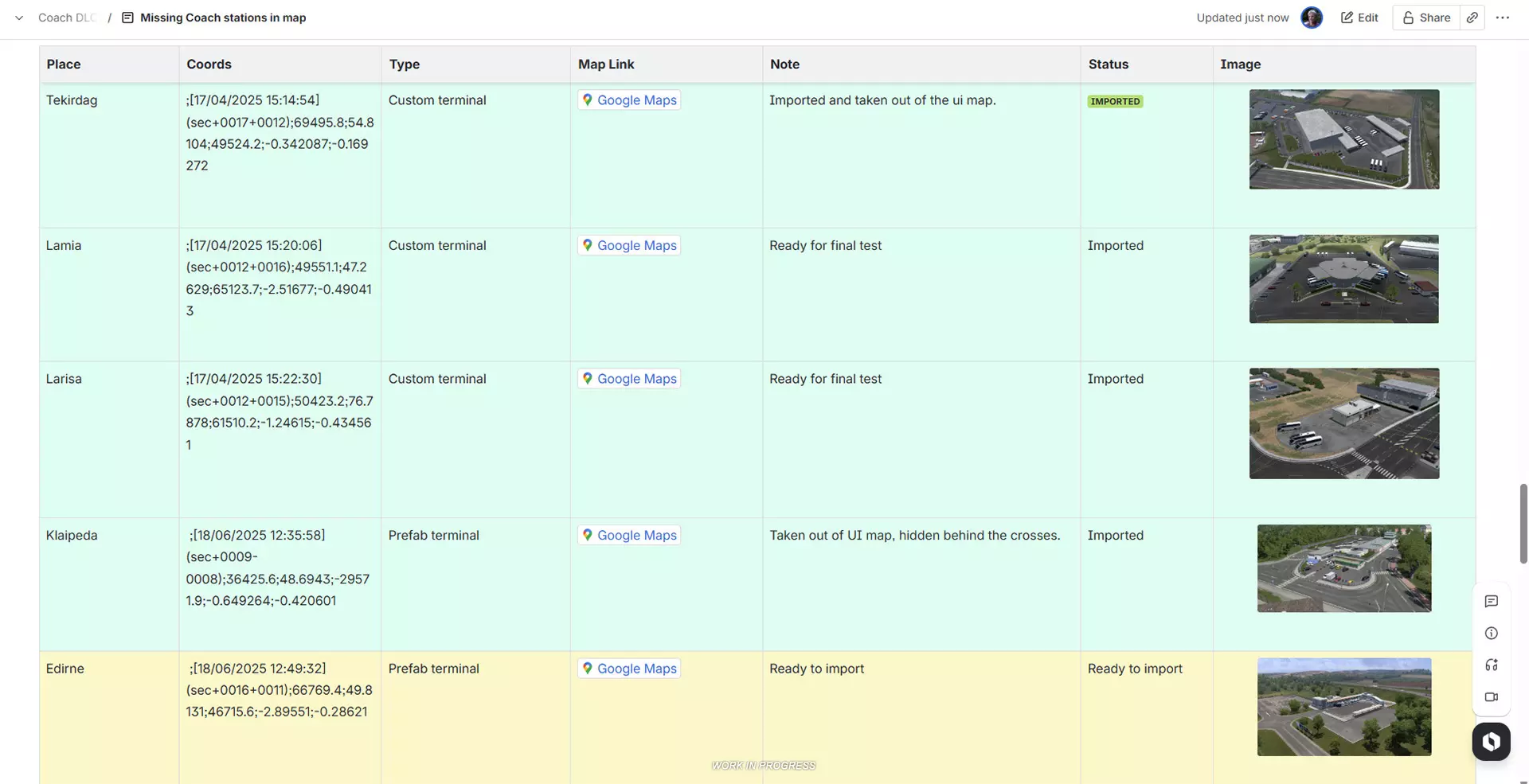Click the user avatar in header
This screenshot has width=1529, height=784.
coord(1312,18)
